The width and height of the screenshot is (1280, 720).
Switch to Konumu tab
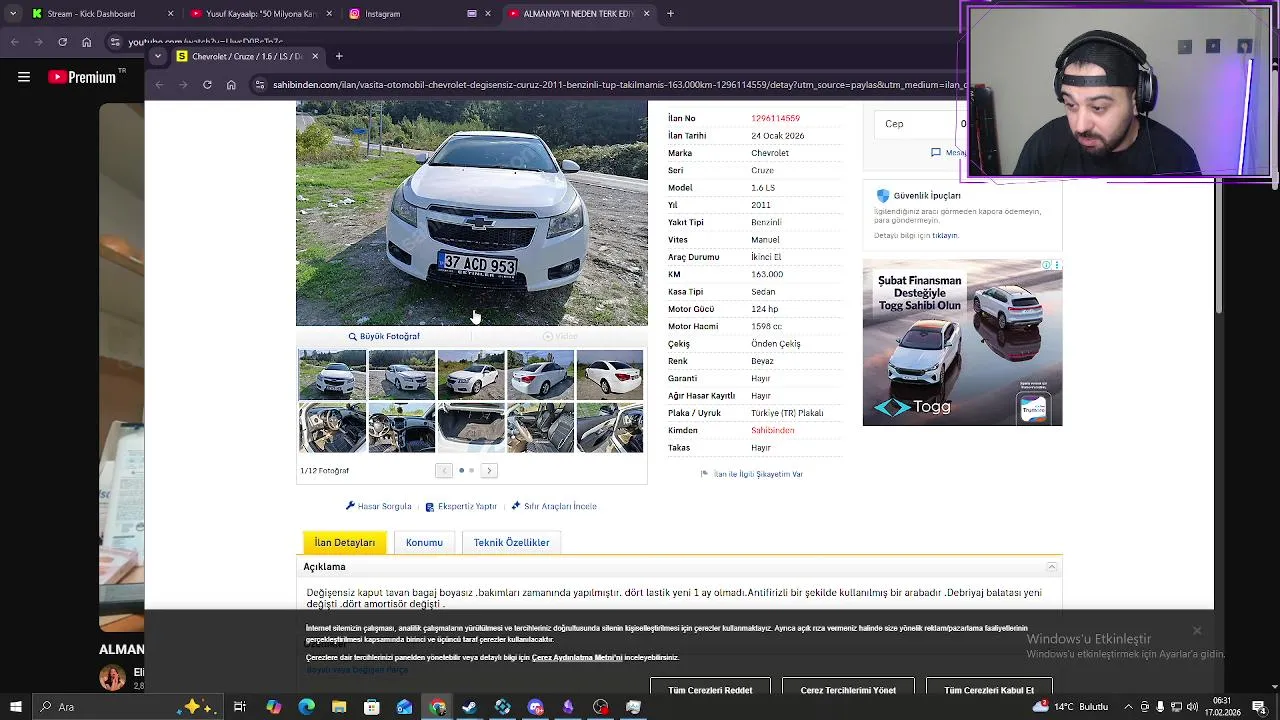[x=424, y=542]
